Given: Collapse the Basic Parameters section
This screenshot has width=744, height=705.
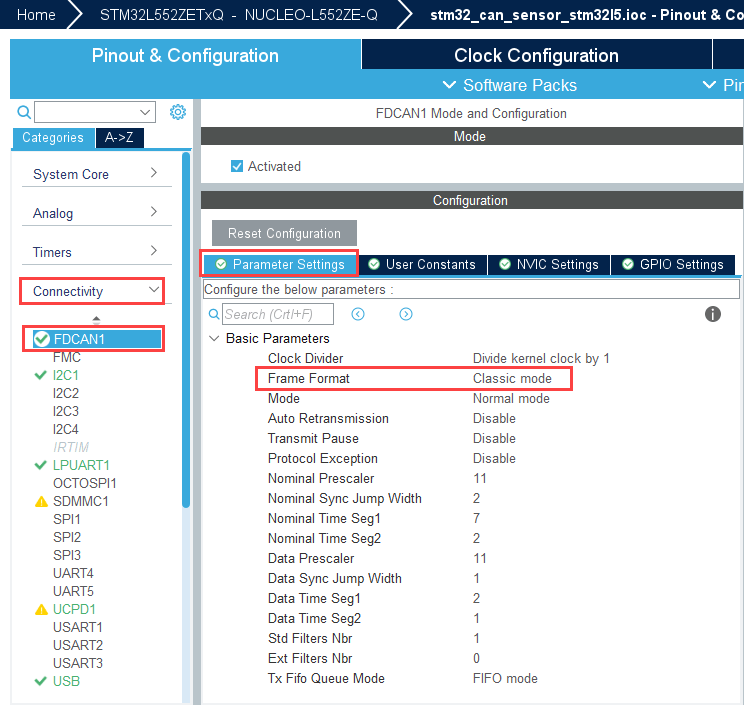Looking at the screenshot, I should (x=213, y=338).
